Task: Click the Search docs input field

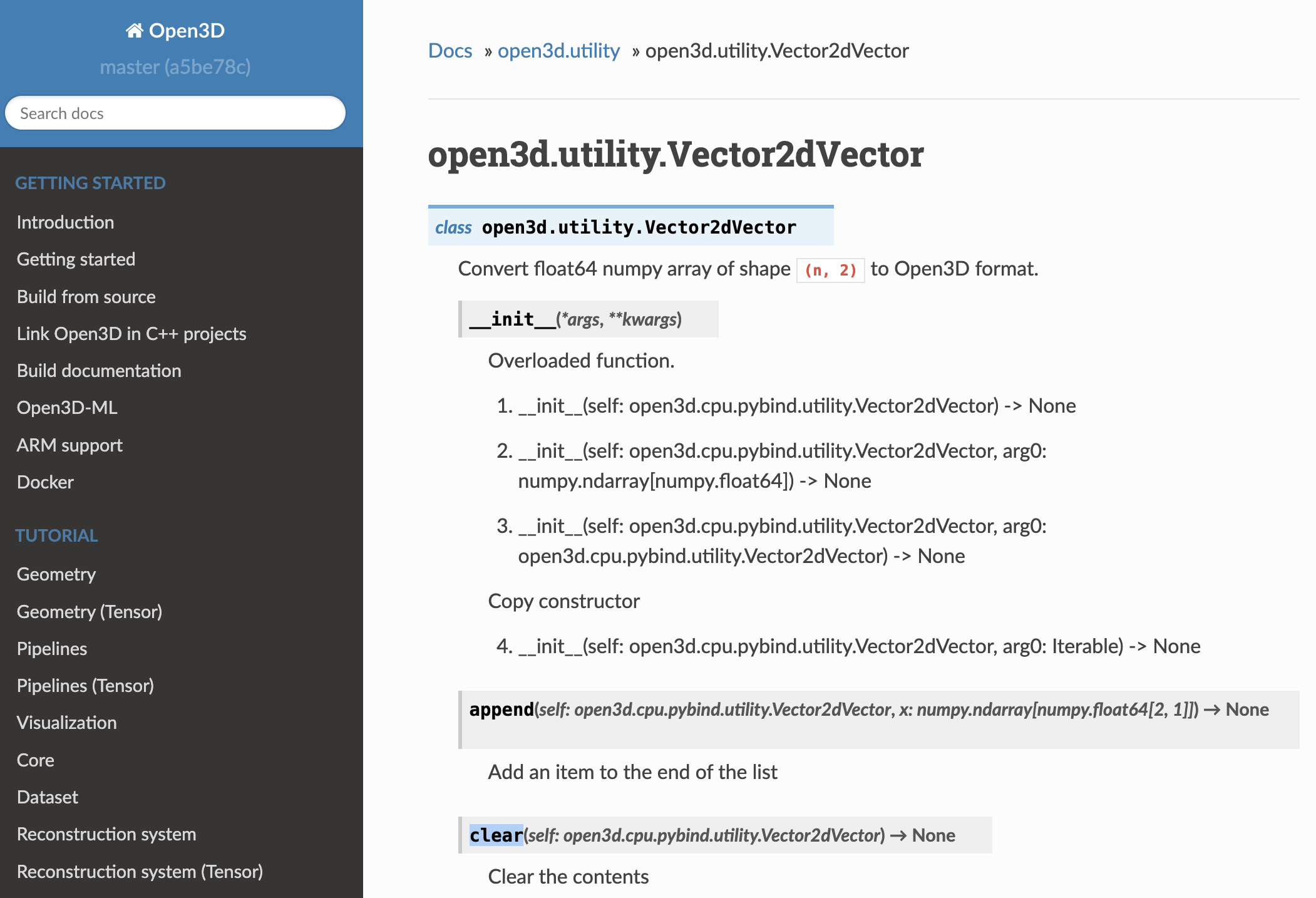Action: 175,113
